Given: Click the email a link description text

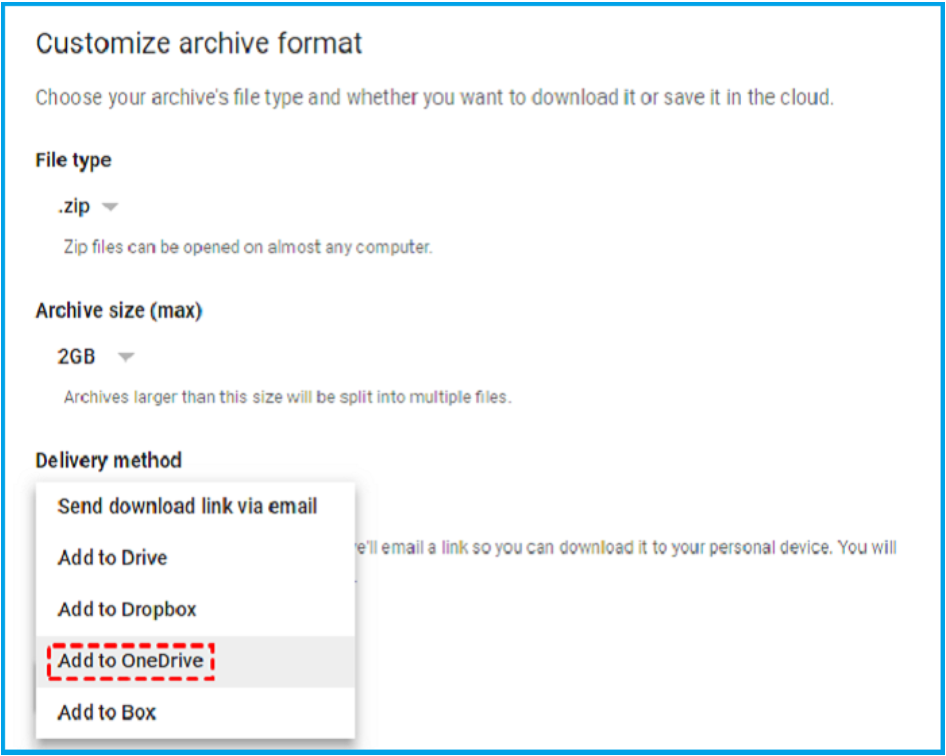Looking at the screenshot, I should (x=626, y=548).
